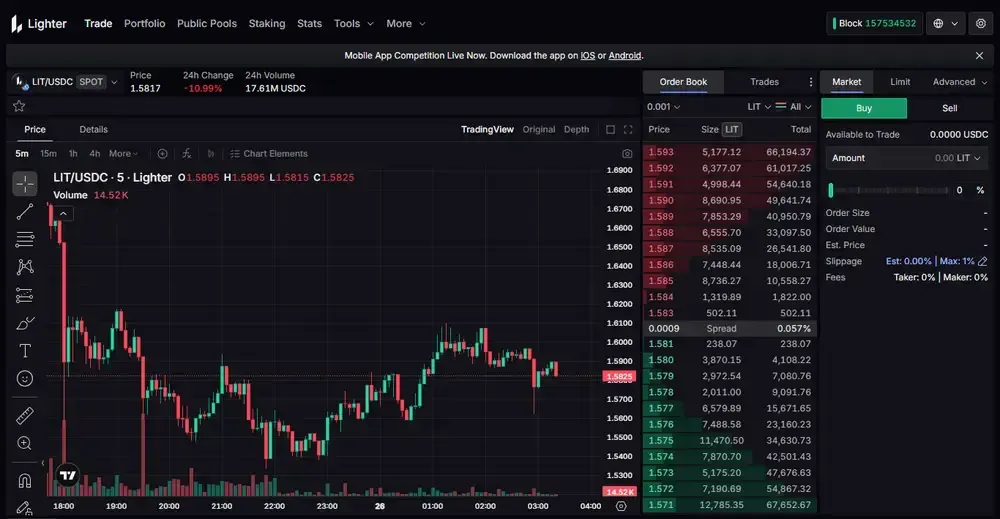Viewport: 1000px width, 519px height.
Task: Click the lock drawings pencil icon
Action: pyautogui.click(x=25, y=508)
